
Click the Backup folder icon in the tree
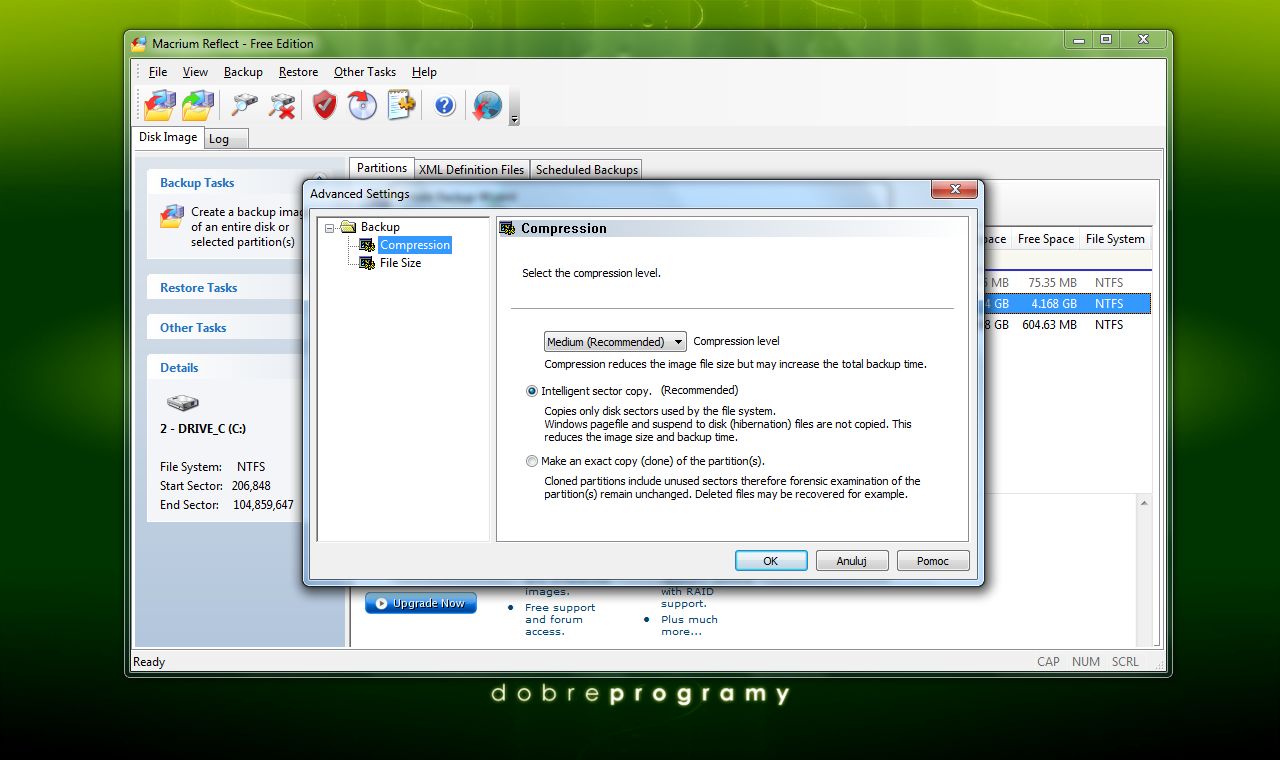pyautogui.click(x=348, y=227)
